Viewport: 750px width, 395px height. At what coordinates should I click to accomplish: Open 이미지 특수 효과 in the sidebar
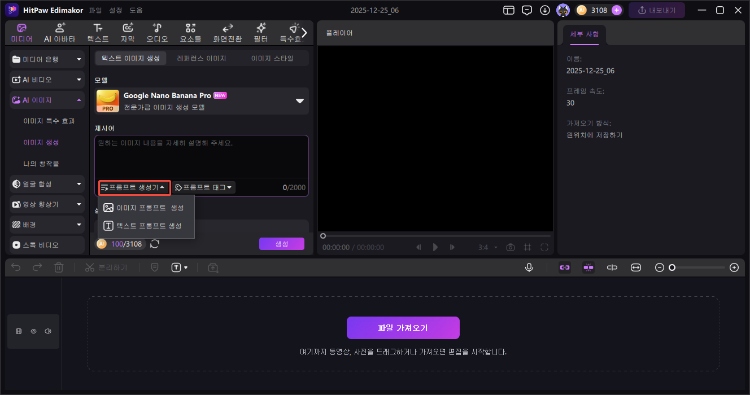[x=49, y=121]
